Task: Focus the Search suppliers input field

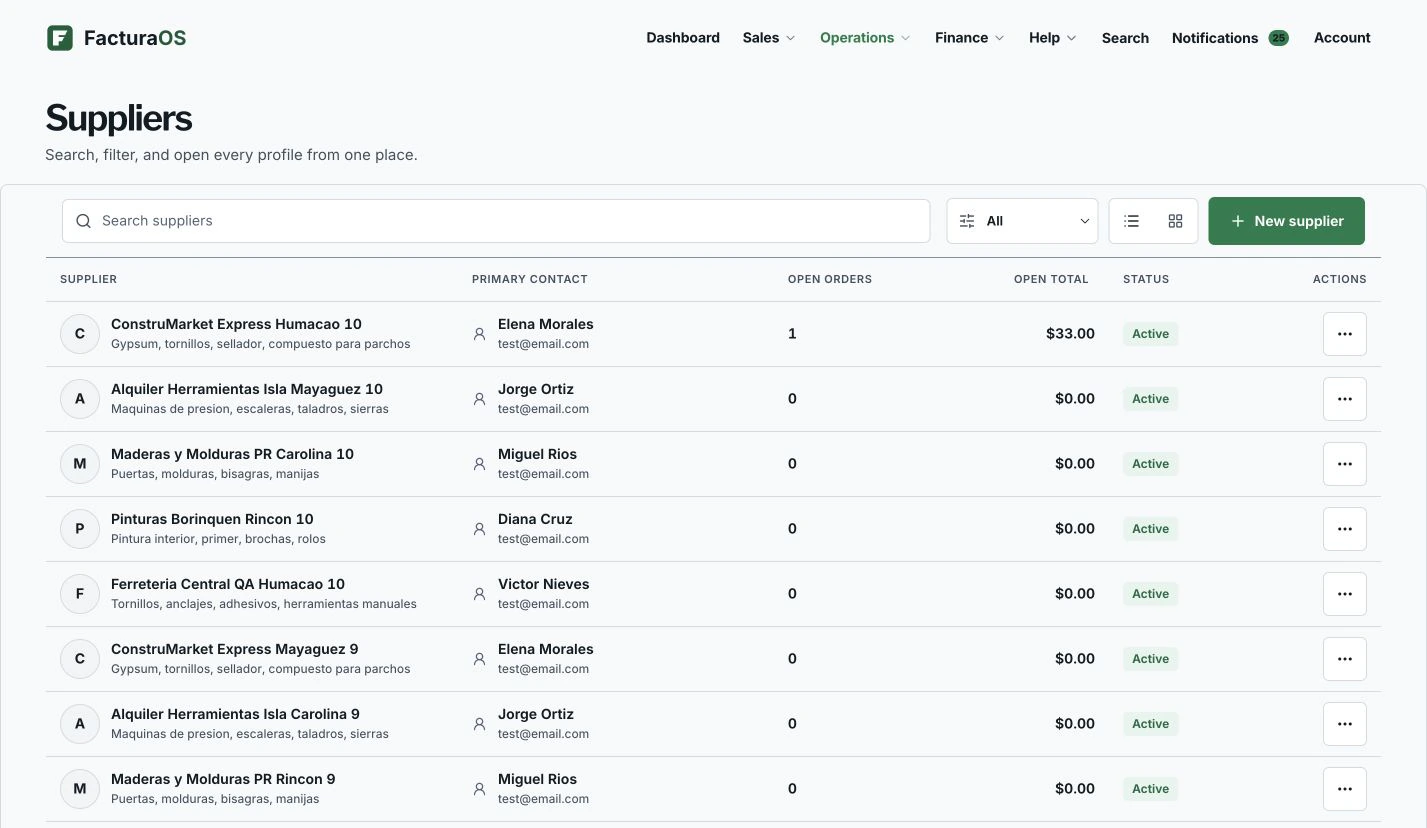Action: (x=496, y=221)
